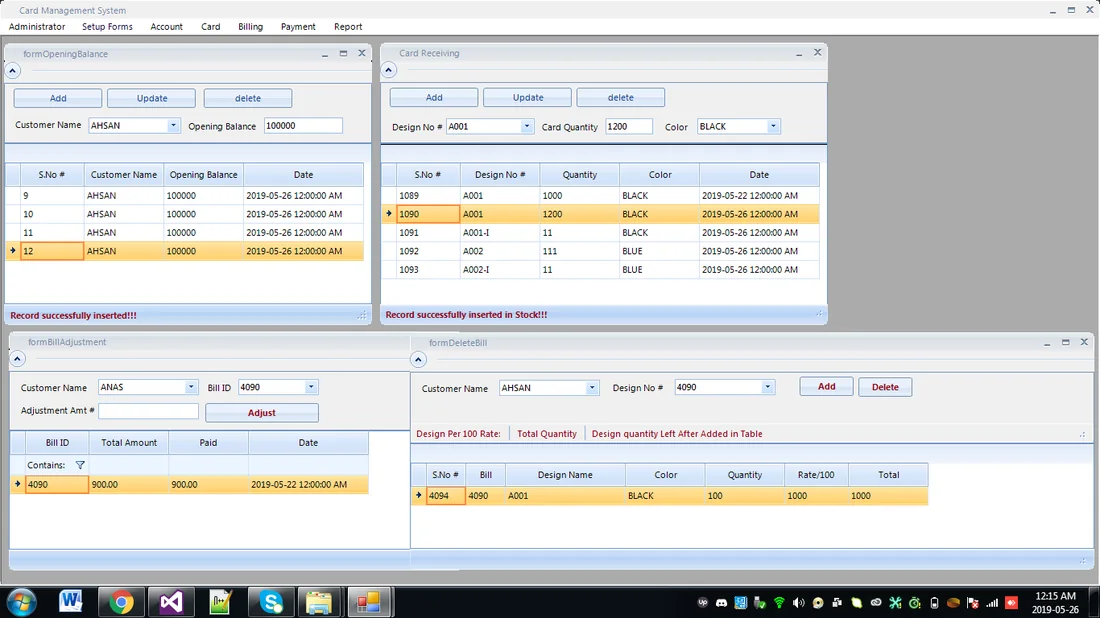Click Delete in formDeleteBill
1100x618 pixels.
(x=885, y=387)
